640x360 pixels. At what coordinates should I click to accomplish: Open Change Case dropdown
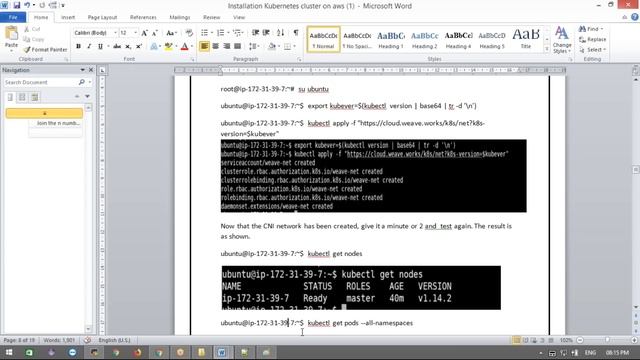[171, 33]
